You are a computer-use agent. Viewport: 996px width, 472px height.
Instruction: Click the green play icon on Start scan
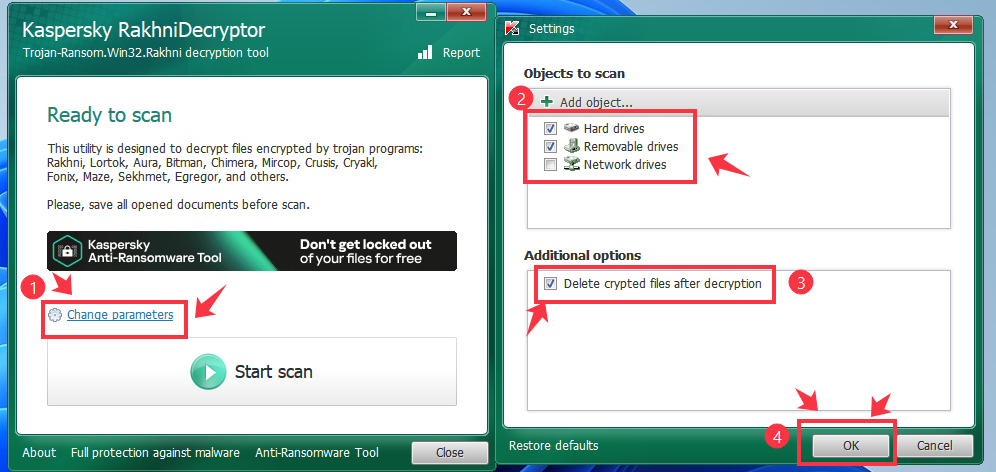point(208,372)
